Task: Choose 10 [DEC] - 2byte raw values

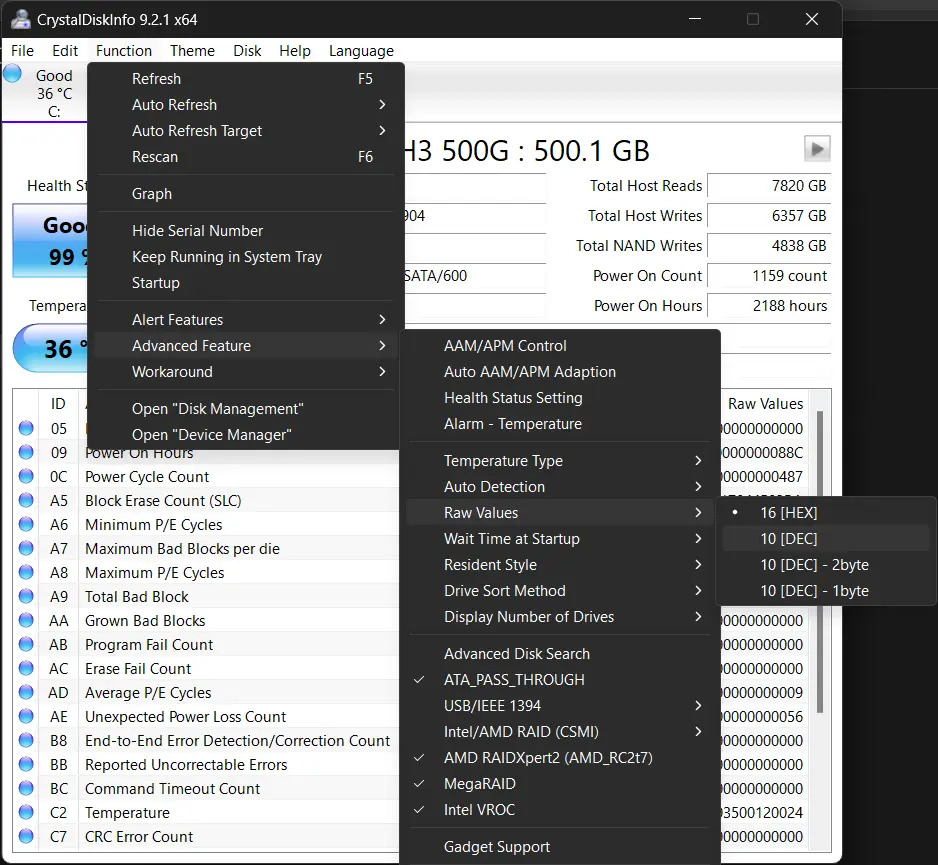Action: coord(826,565)
